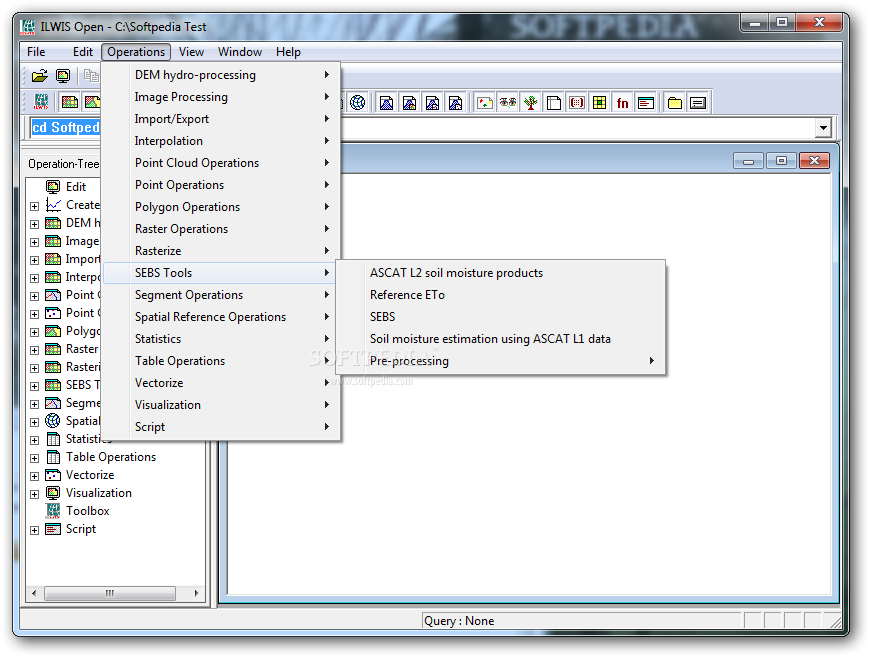This screenshot has width=870, height=657.
Task: Click the ILWIS logo icon on second toolbar
Action: [x=41, y=102]
